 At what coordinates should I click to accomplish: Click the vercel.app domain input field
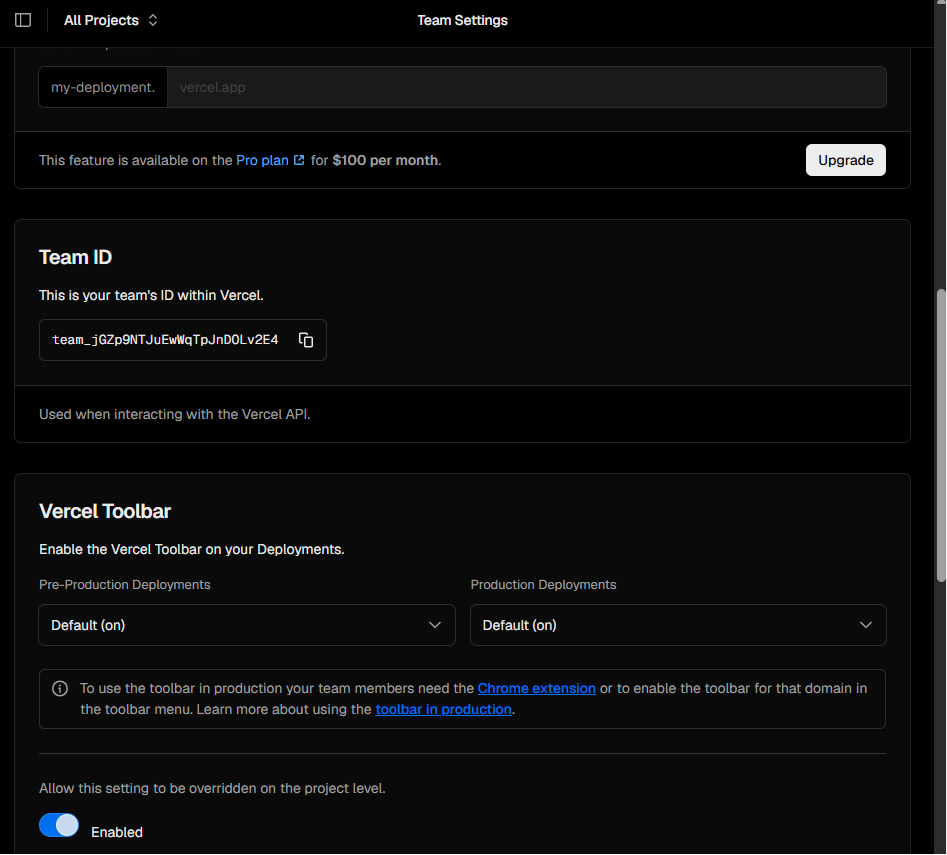pyautogui.click(x=527, y=88)
